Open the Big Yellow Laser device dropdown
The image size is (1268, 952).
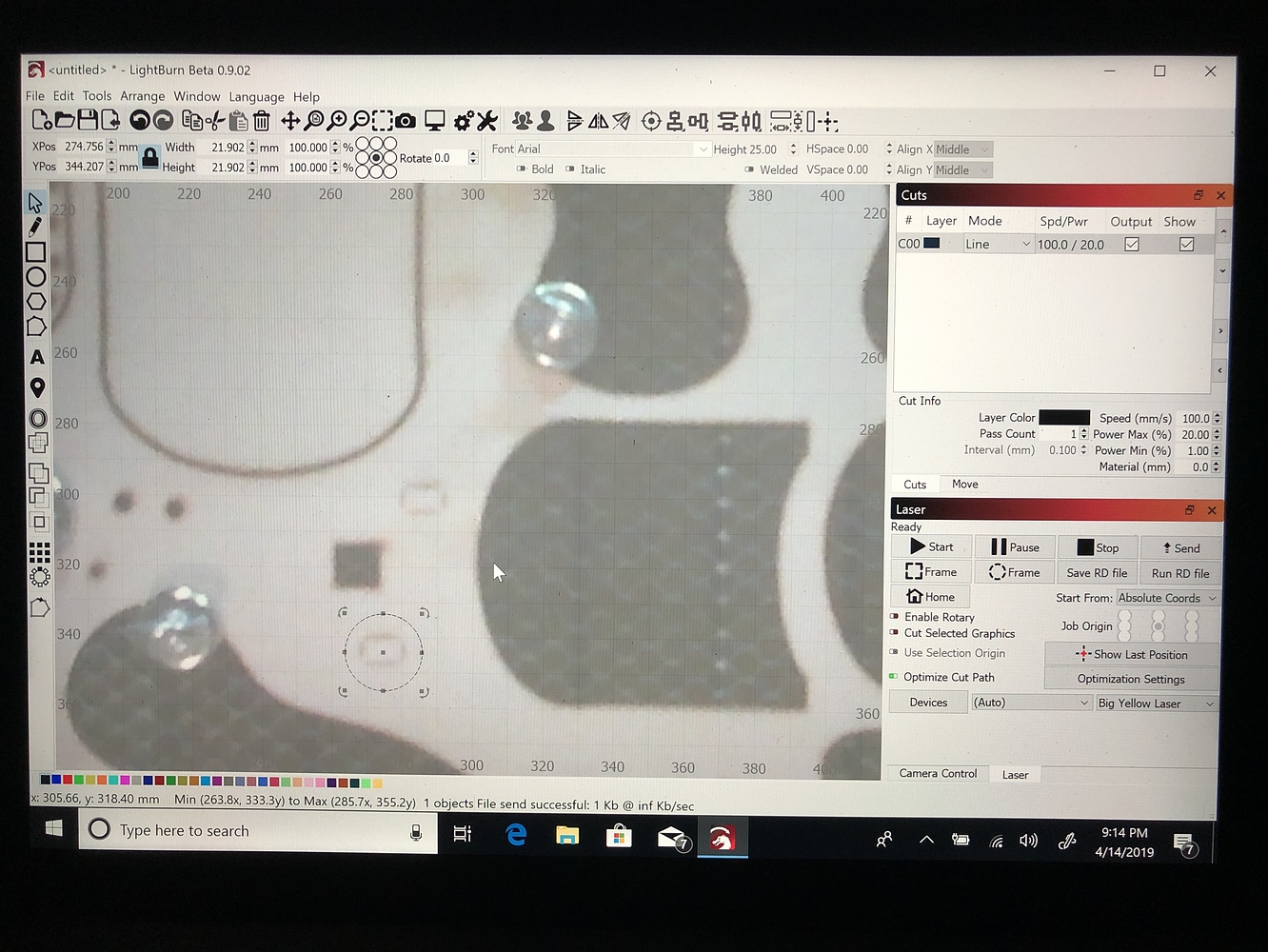(1155, 703)
